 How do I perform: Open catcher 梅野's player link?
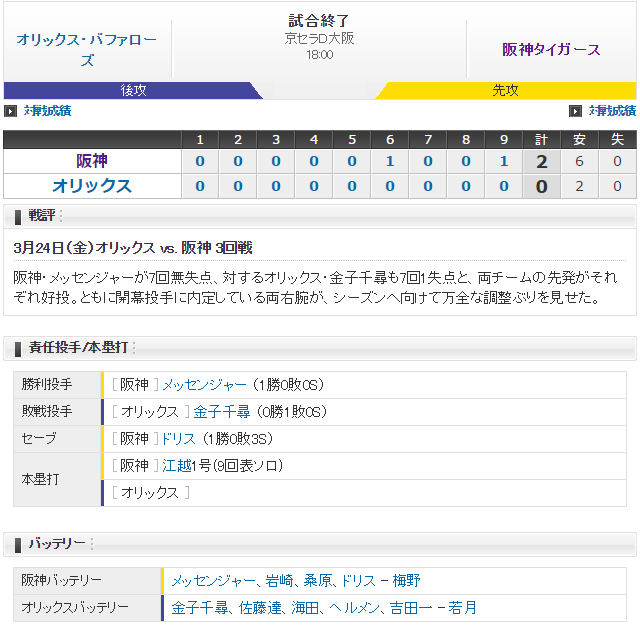pos(407,580)
